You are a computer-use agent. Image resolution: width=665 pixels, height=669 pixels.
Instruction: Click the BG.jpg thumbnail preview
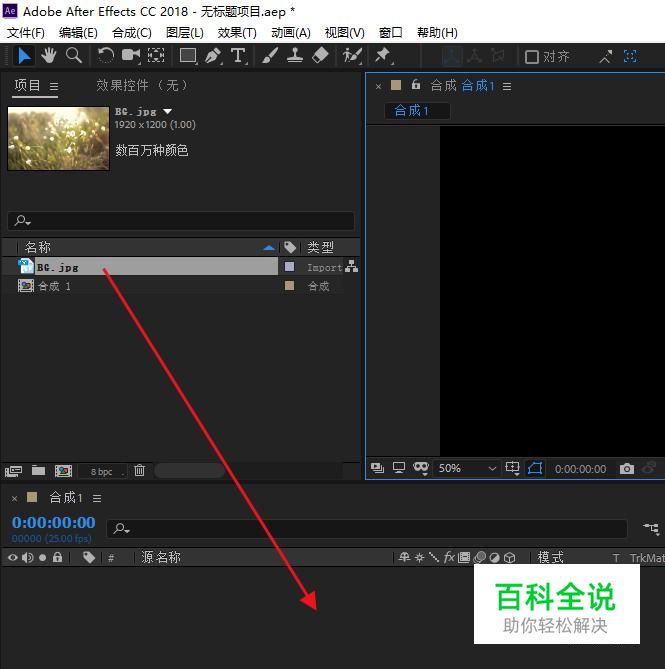pyautogui.click(x=58, y=138)
